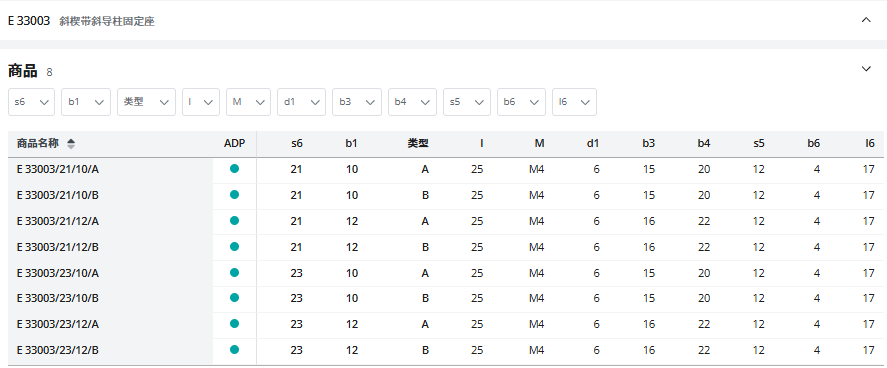Open the b1 filter dropdown
Screen dimensions: 887x368
pos(86,102)
